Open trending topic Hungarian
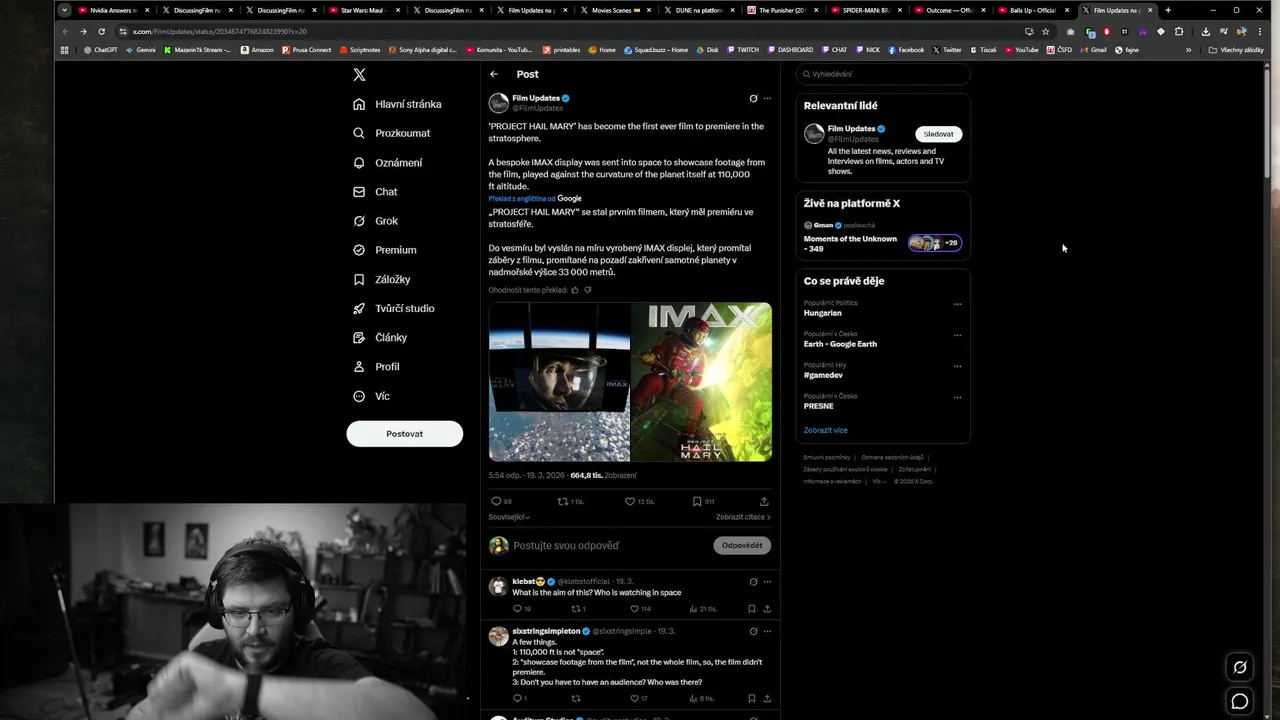The width and height of the screenshot is (1280, 720). [x=822, y=313]
